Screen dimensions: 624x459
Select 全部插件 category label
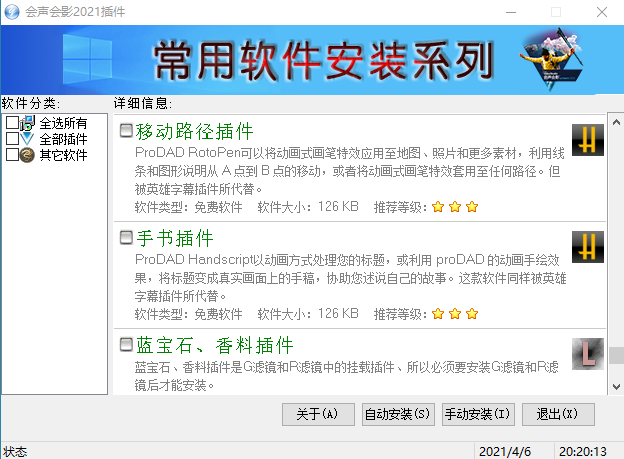click(63, 139)
